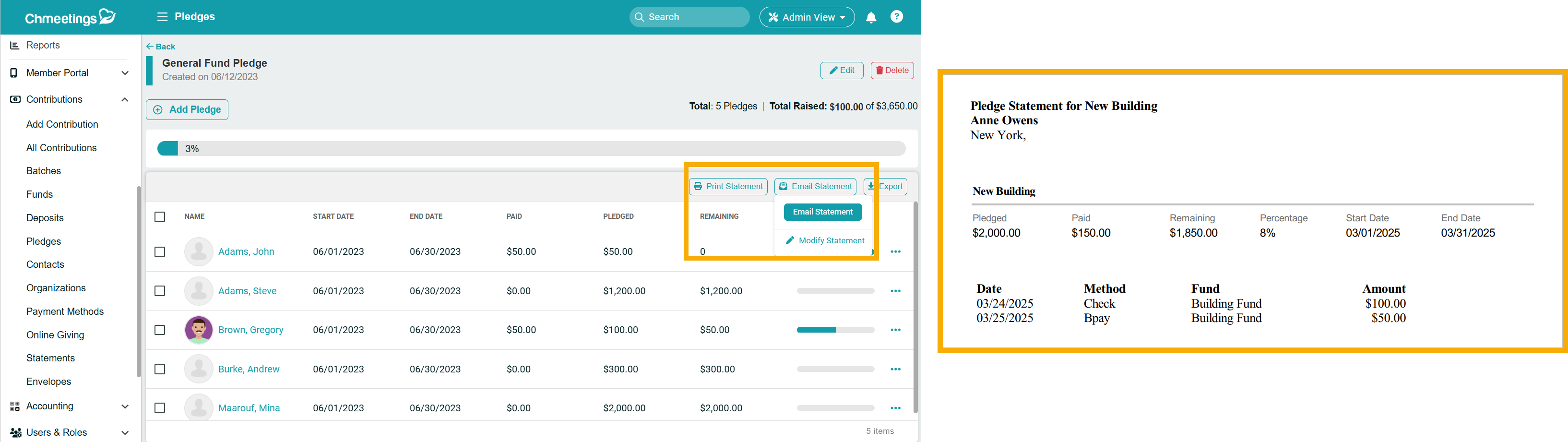
Task: Open the Admin View dropdown
Action: (x=807, y=17)
